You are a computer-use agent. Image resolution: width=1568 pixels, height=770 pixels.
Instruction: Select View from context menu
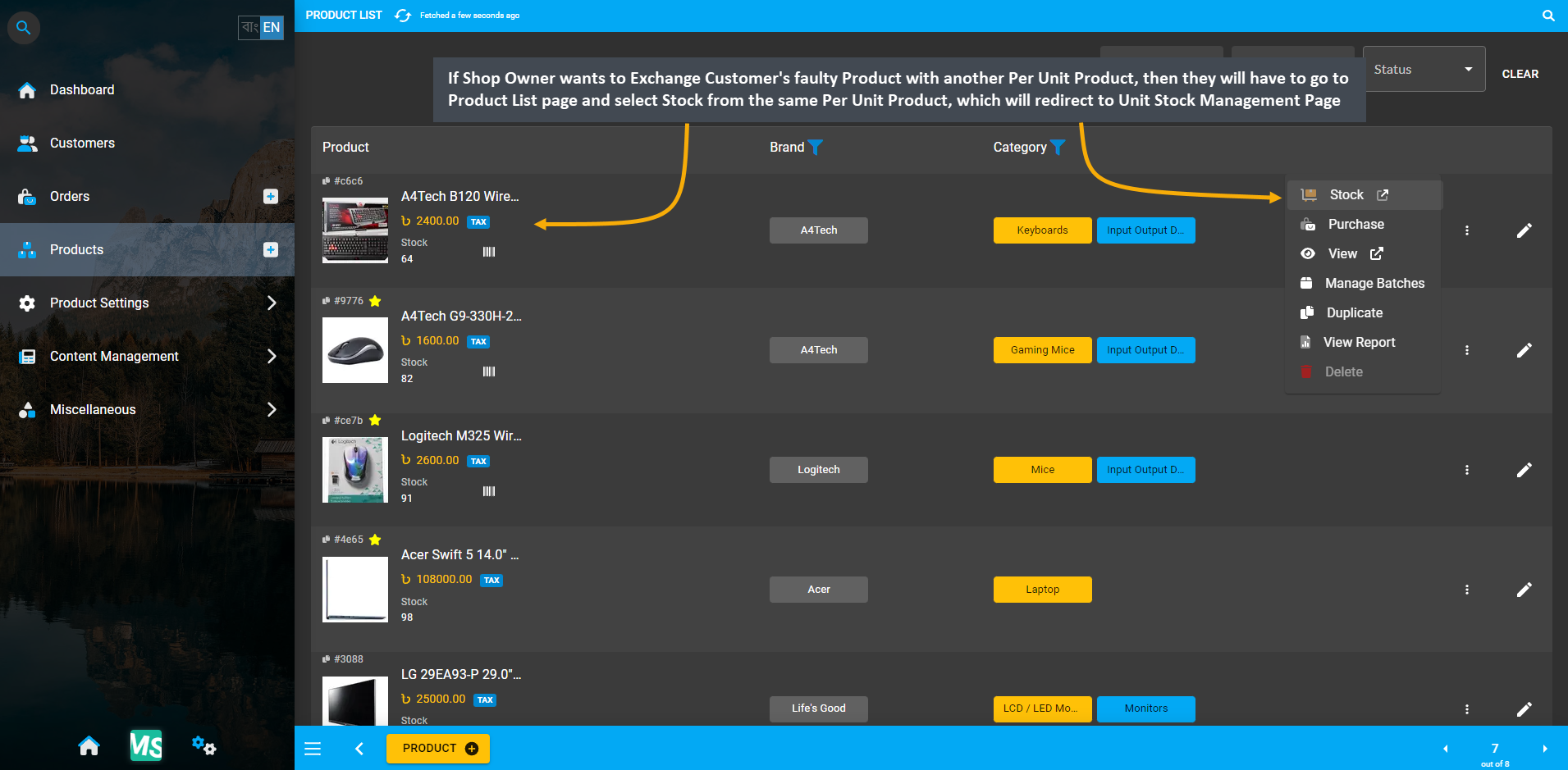(x=1363, y=254)
